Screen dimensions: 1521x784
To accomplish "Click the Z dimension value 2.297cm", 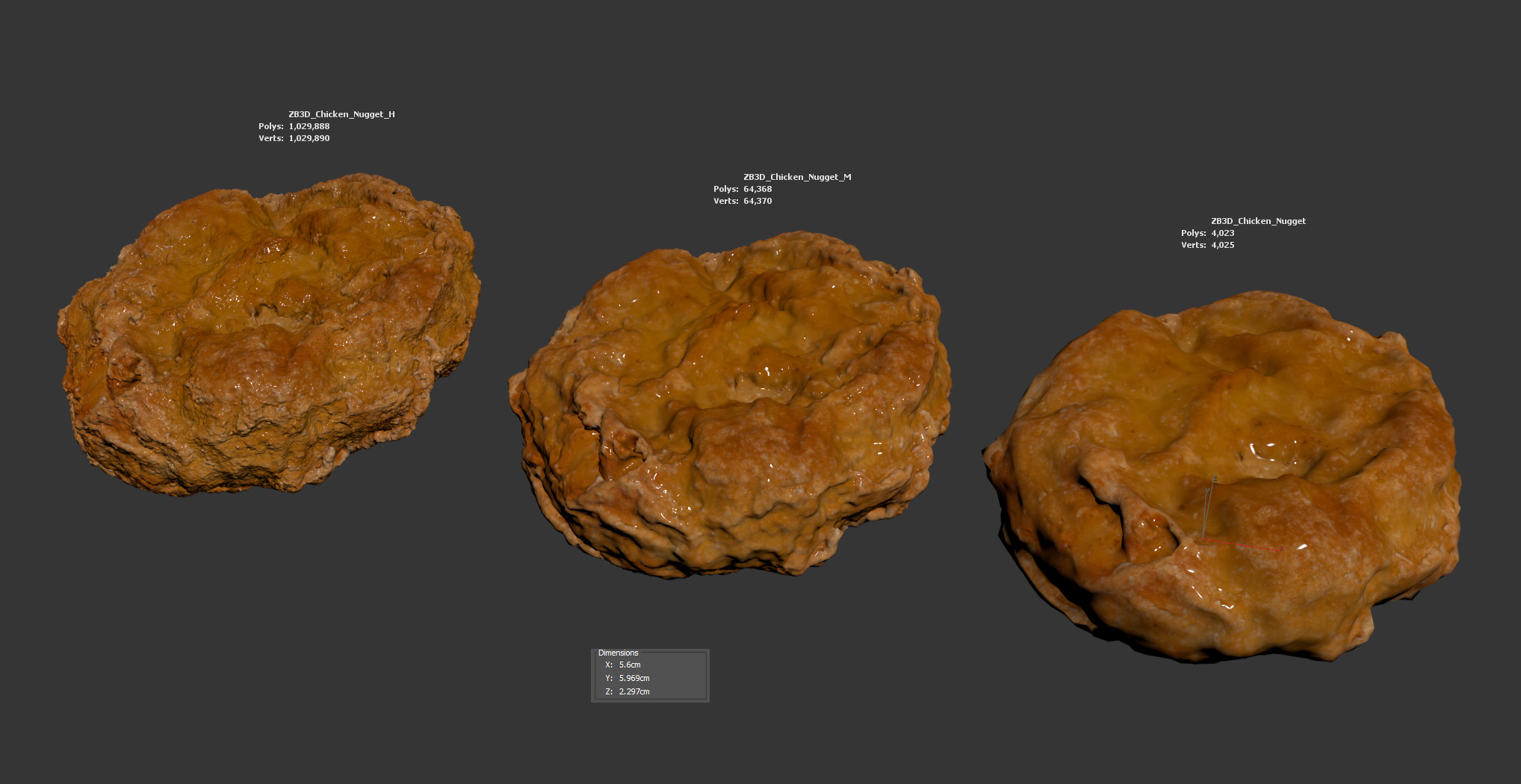I will pos(634,691).
